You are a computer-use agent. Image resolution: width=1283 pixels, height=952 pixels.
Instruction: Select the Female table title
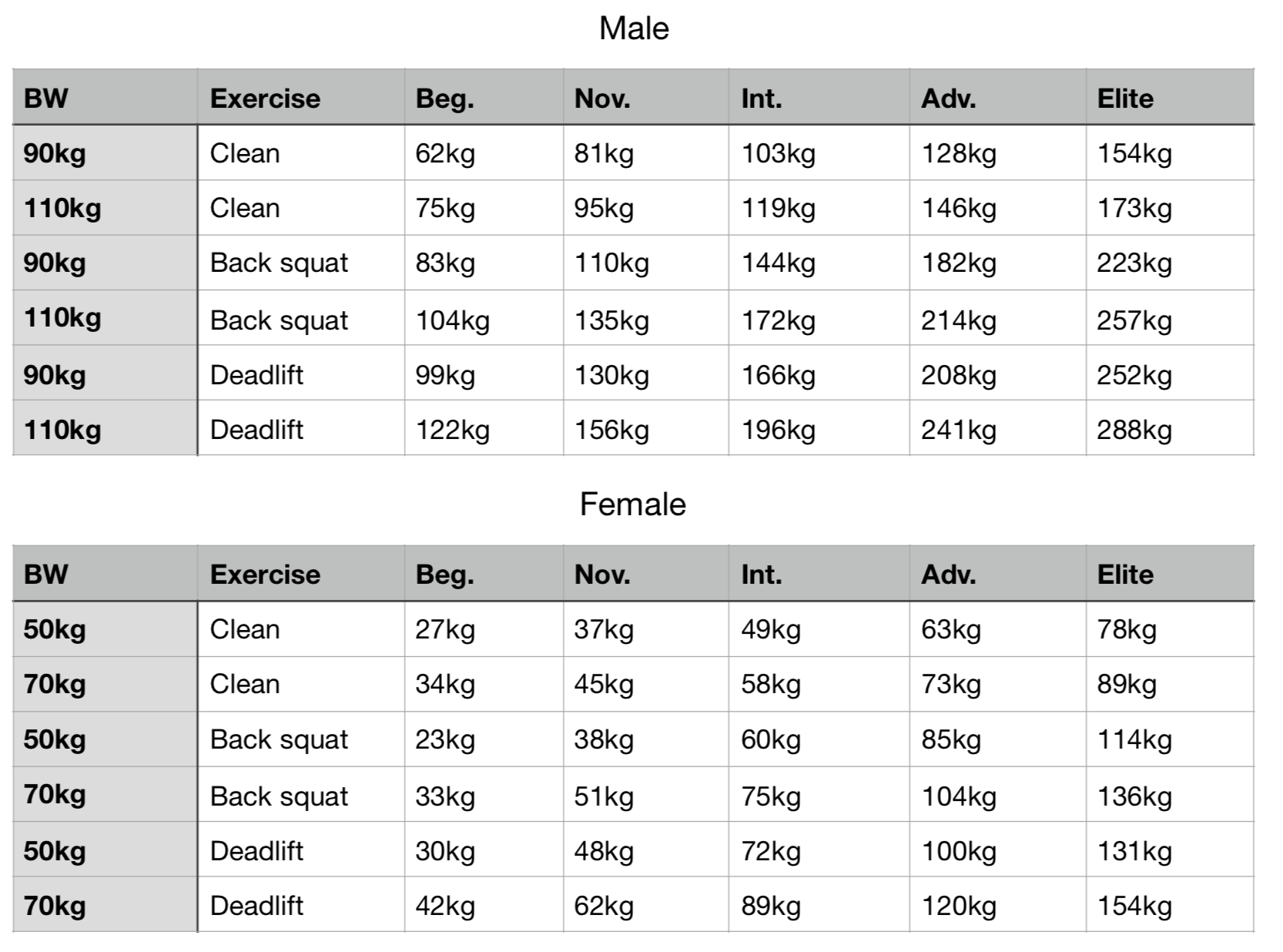(632, 504)
